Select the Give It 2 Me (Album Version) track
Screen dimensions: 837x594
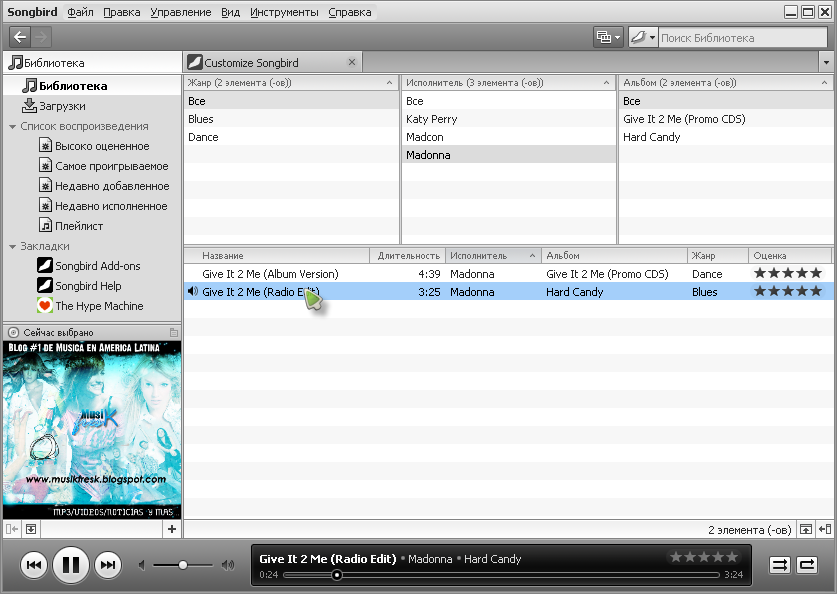point(508,274)
